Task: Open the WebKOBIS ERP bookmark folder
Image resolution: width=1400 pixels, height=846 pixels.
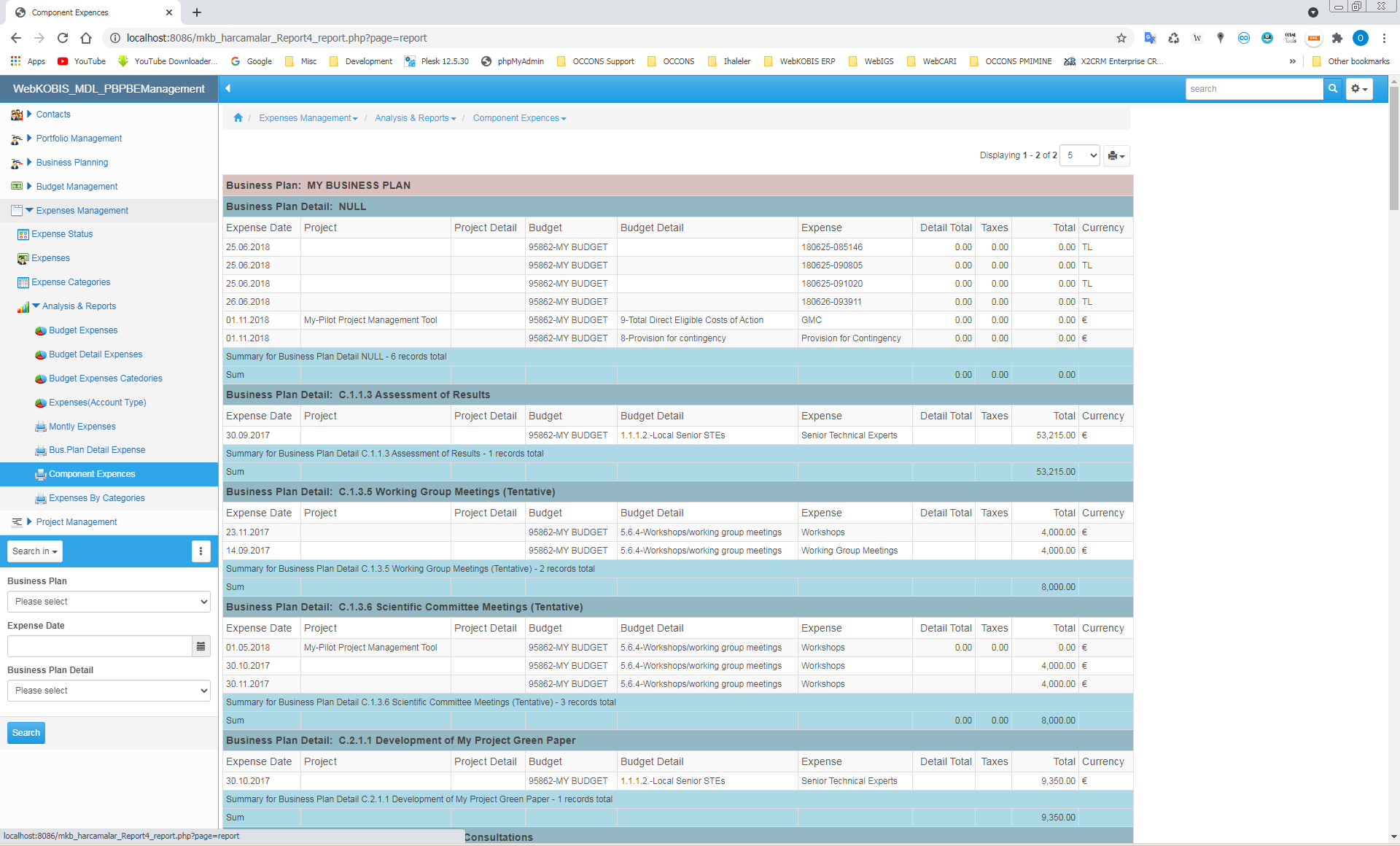Action: click(800, 61)
